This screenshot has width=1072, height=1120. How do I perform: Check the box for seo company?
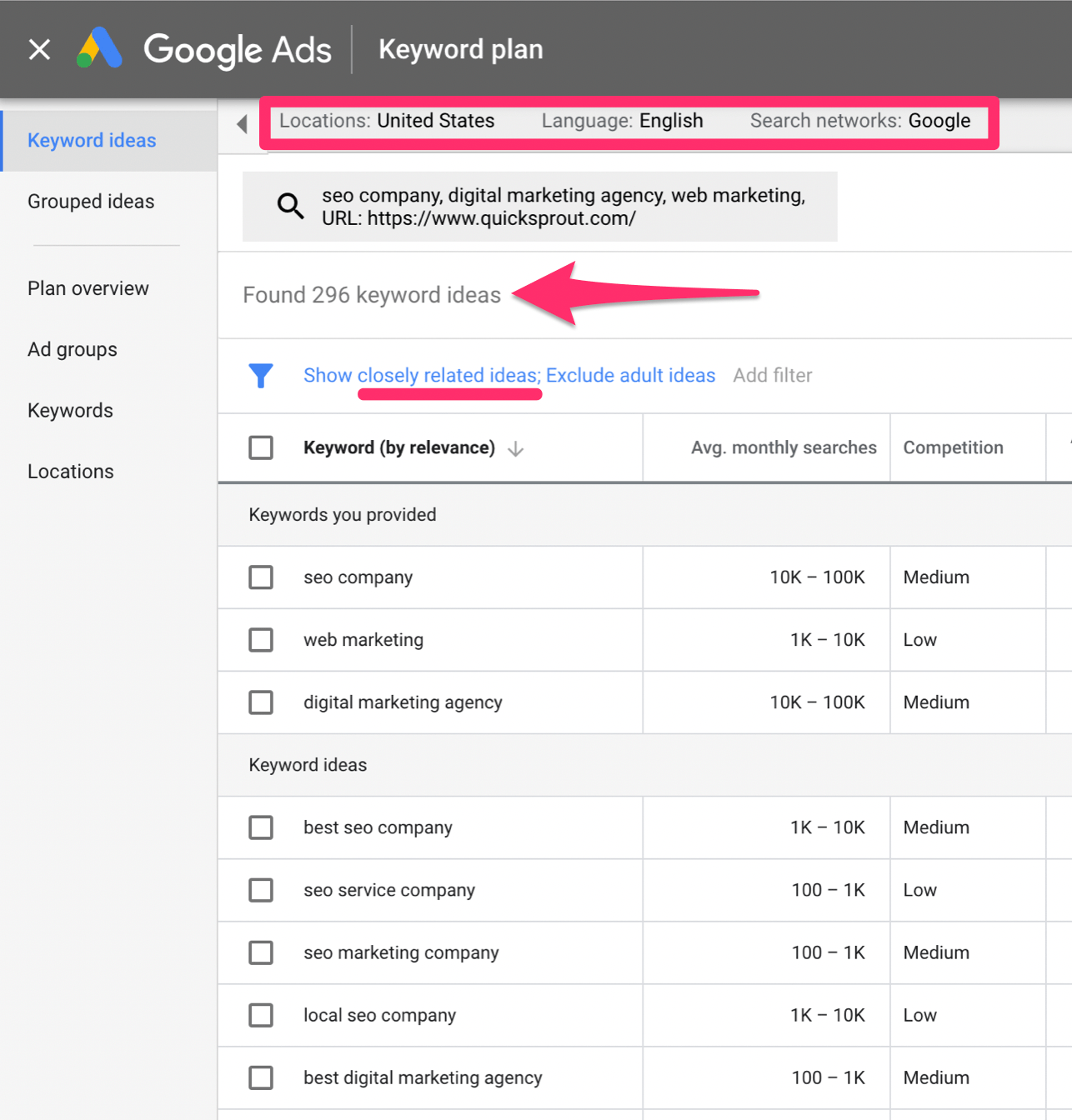[261, 577]
